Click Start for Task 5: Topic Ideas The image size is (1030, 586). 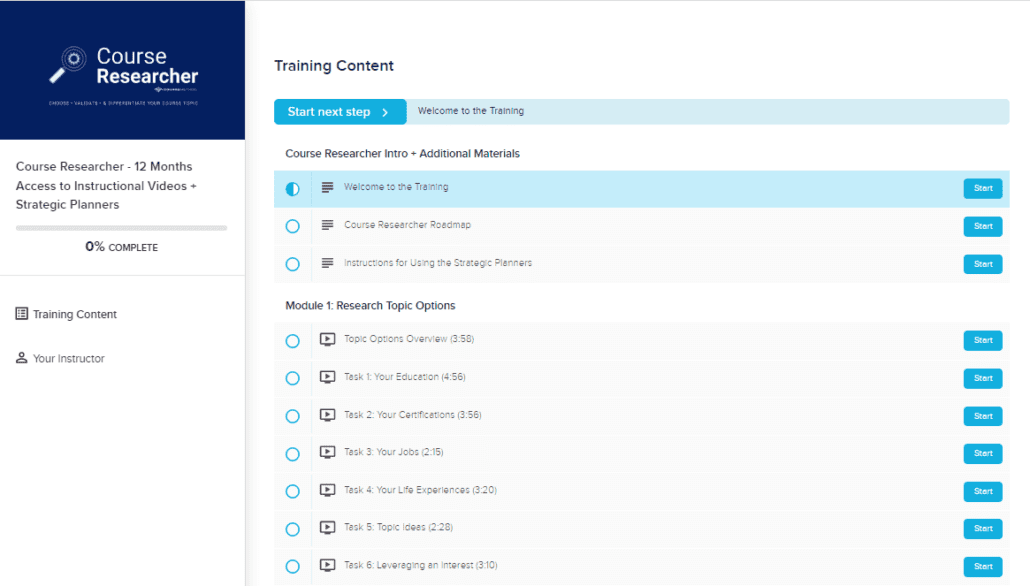[x=983, y=529]
